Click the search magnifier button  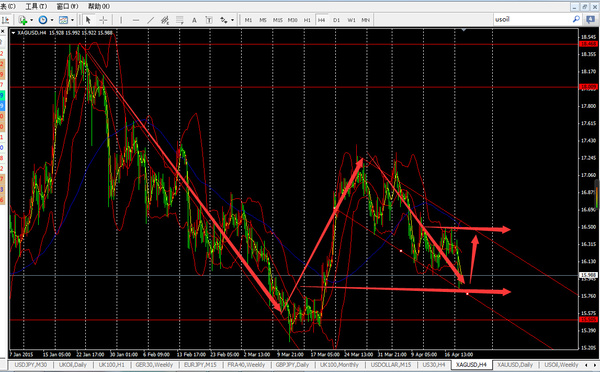point(576,19)
